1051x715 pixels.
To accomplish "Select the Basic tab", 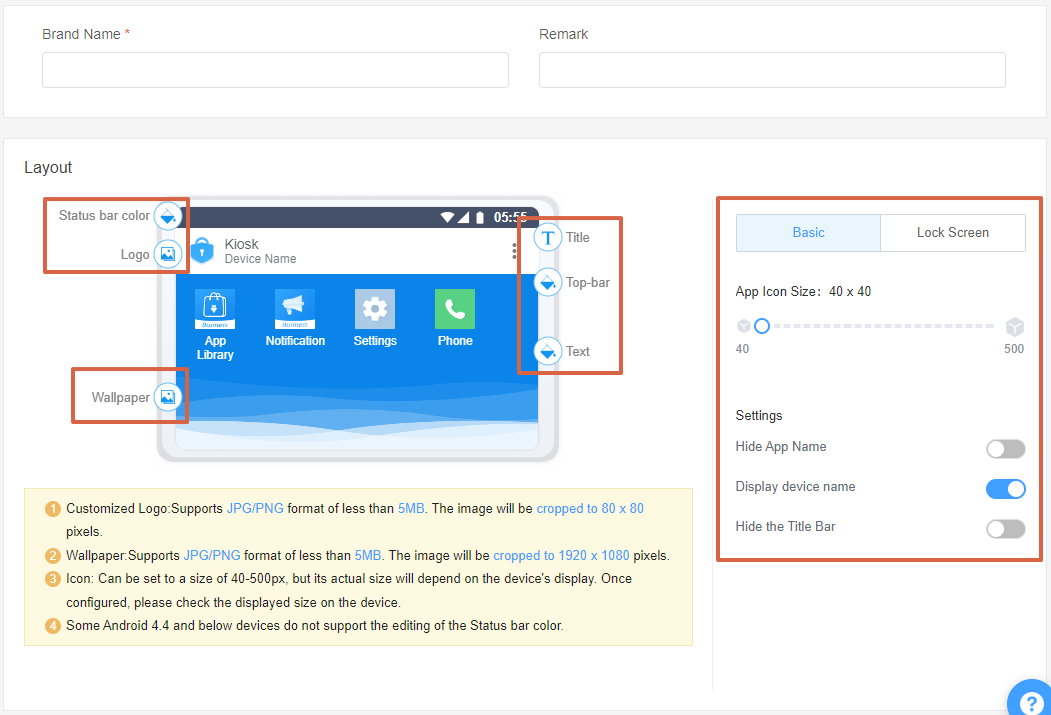I will click(x=808, y=233).
